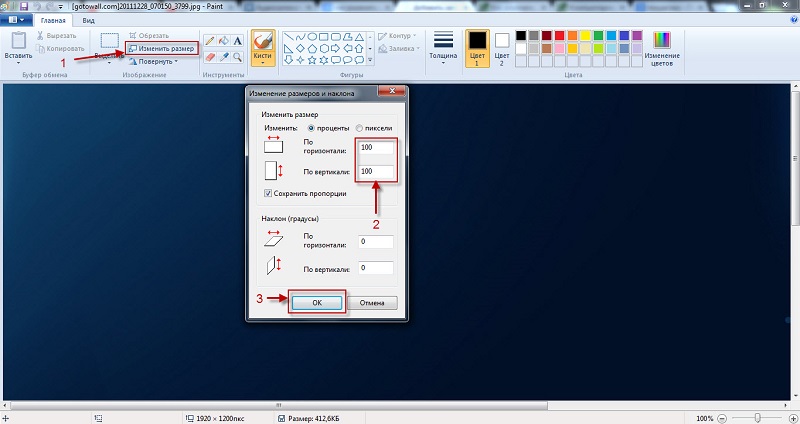
Task: Choose the straight Line shape
Action: tap(288, 37)
